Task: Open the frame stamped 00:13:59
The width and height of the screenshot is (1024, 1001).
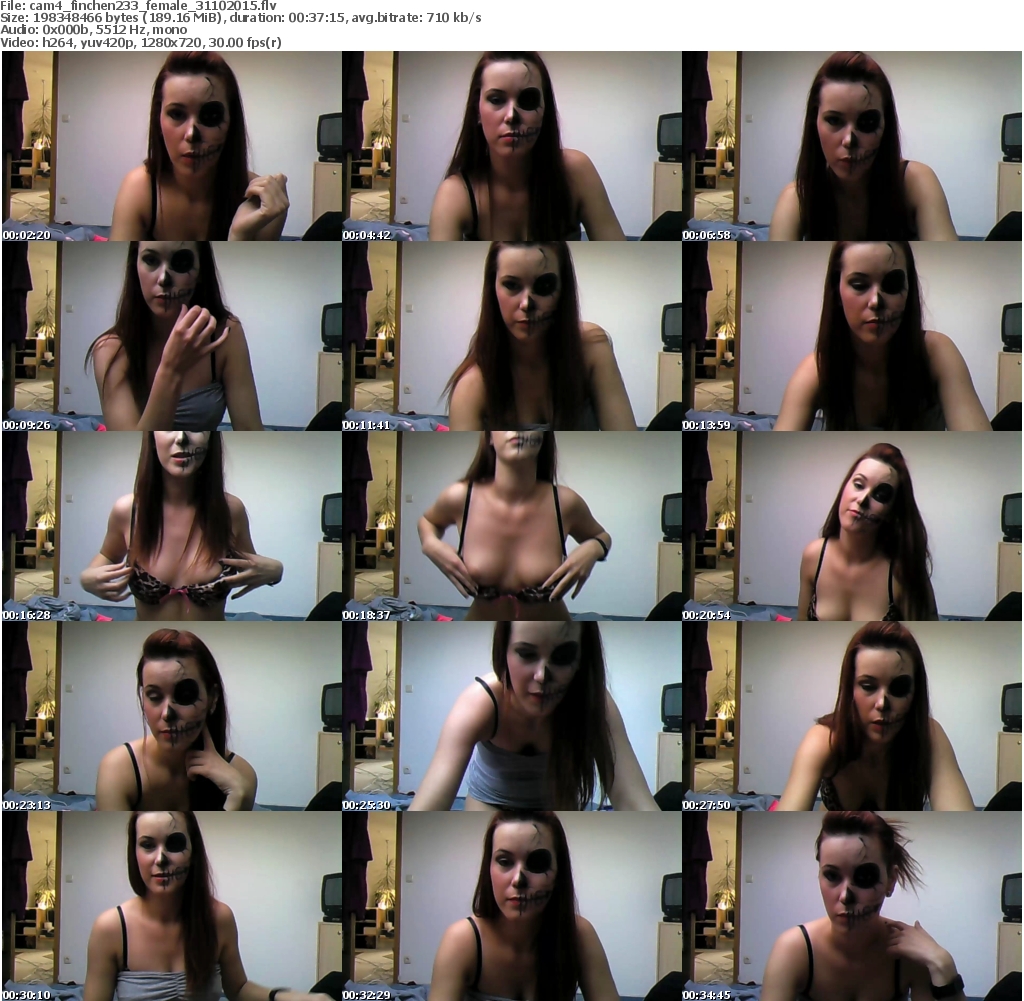Action: tap(852, 336)
